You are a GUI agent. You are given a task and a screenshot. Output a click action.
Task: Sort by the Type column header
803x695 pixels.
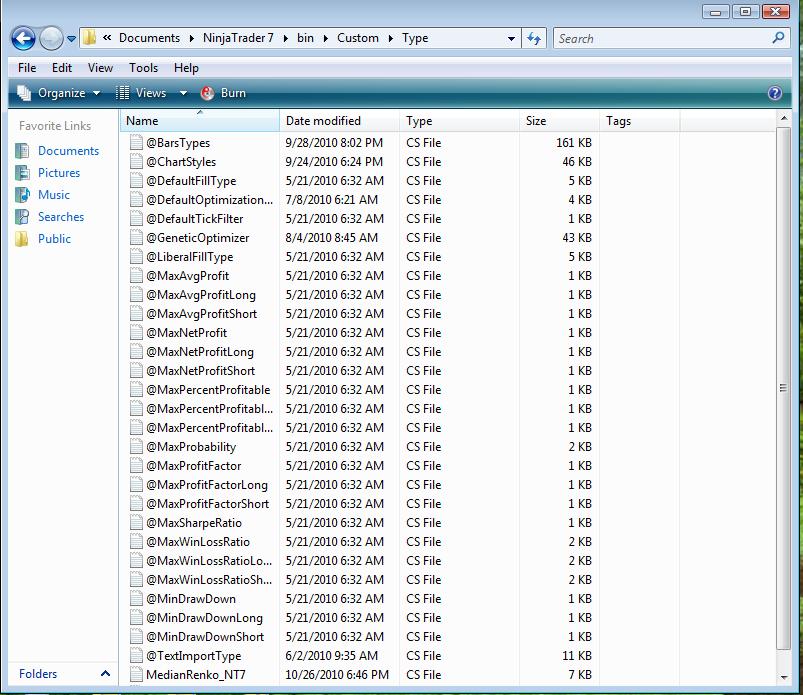(x=459, y=121)
